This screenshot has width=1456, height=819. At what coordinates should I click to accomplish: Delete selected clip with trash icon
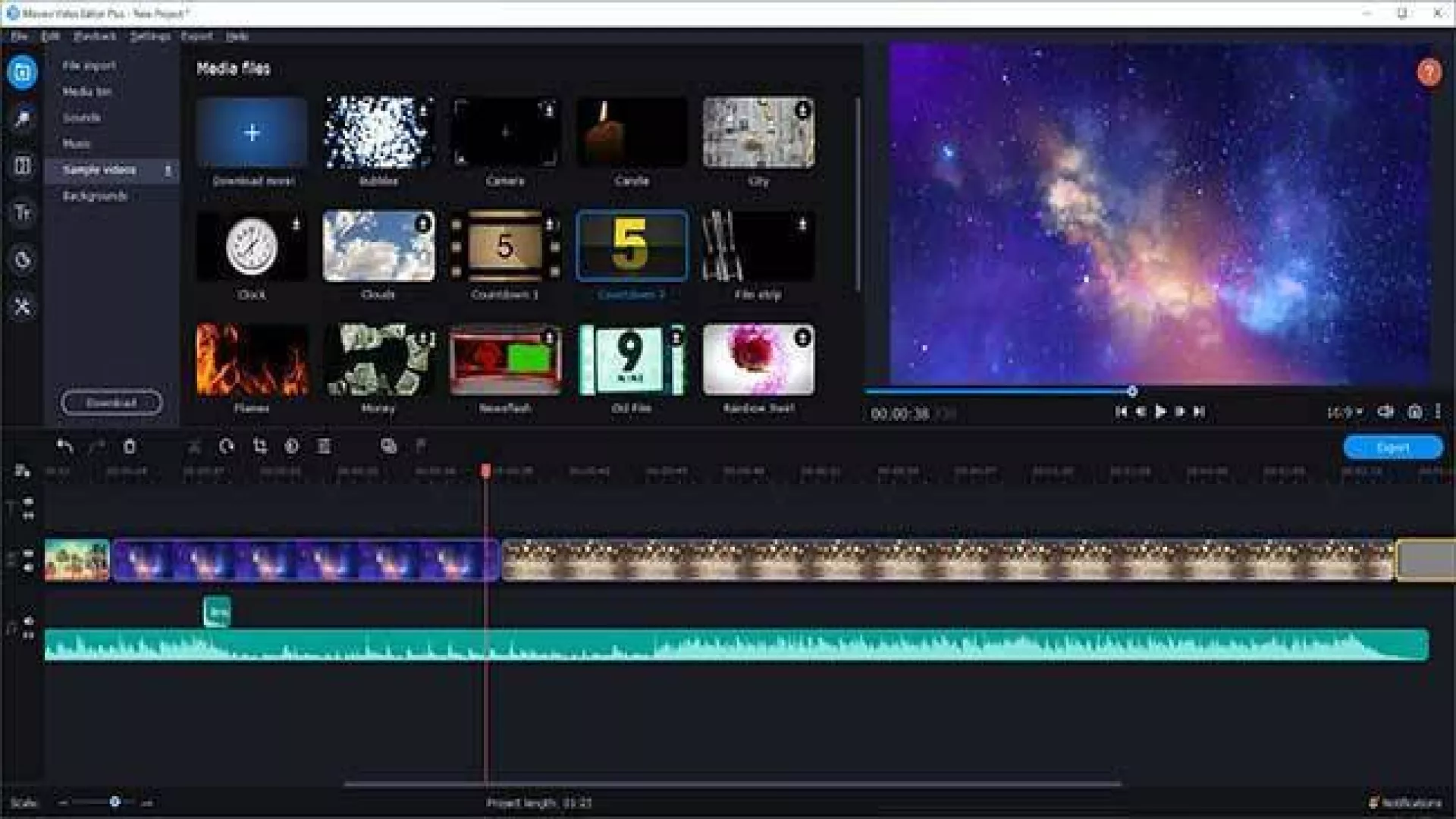[x=130, y=447]
